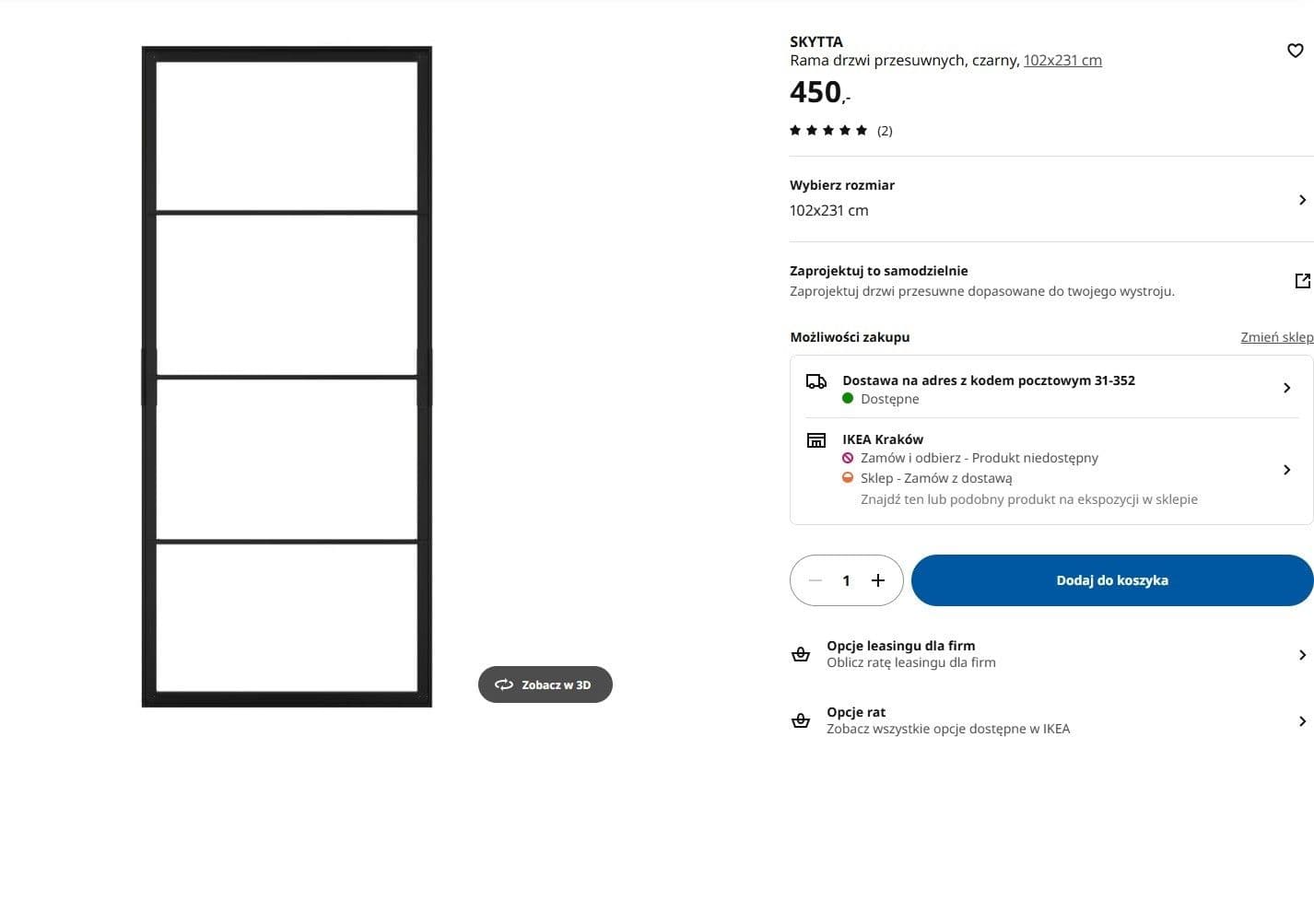
Task: Follow the Zmień sklep link
Action: (x=1277, y=337)
